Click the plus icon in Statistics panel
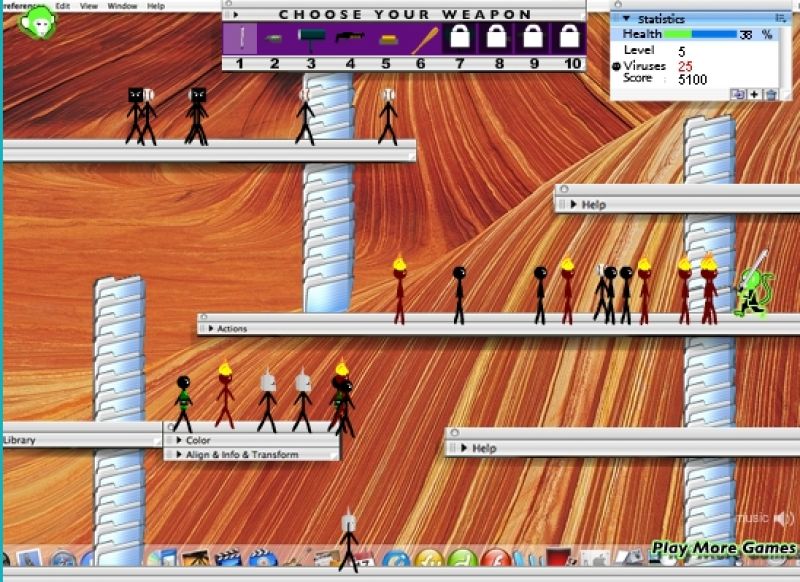800x582 pixels. [x=754, y=94]
